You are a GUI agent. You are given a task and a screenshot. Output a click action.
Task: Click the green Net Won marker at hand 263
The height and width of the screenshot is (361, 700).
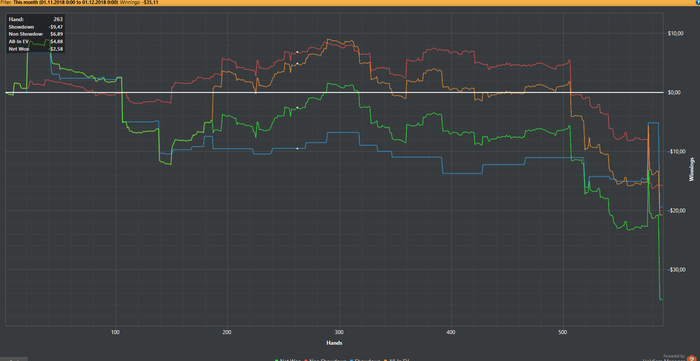[297, 108]
